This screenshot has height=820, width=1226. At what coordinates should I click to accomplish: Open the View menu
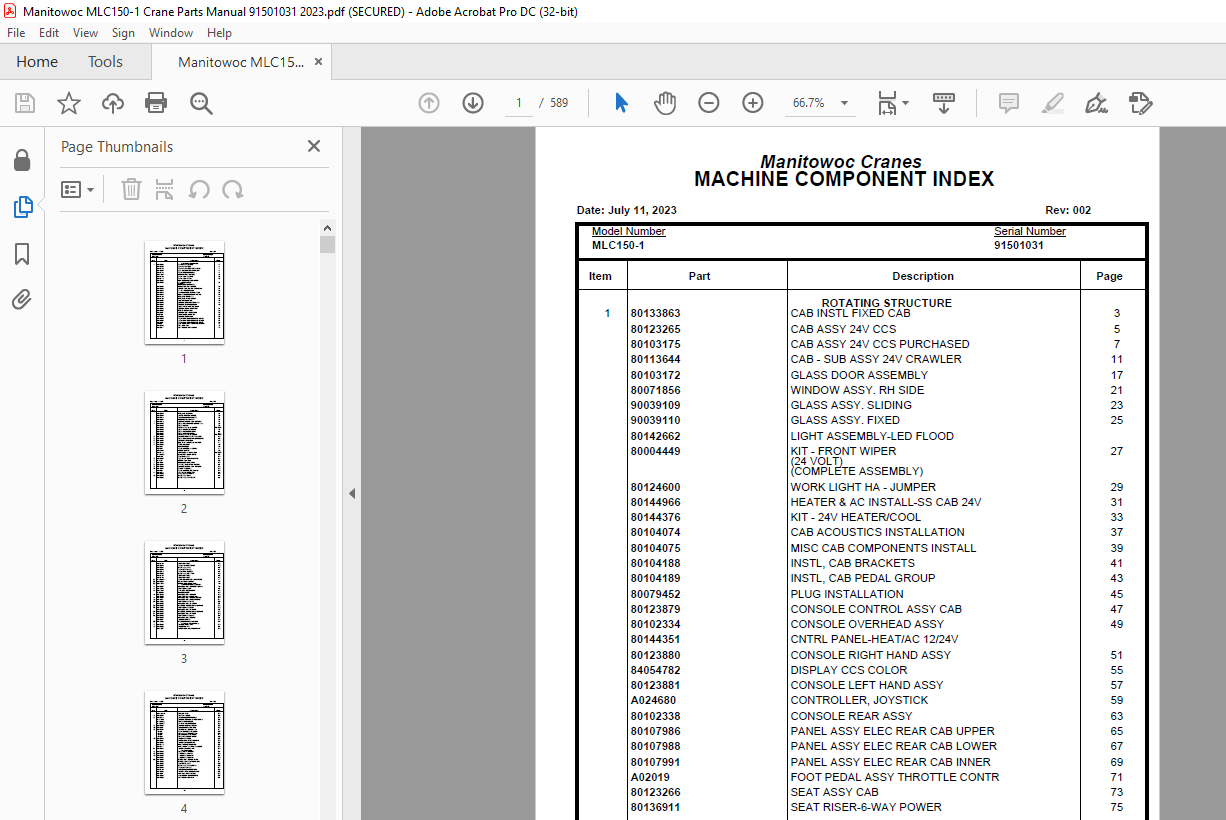tap(85, 33)
